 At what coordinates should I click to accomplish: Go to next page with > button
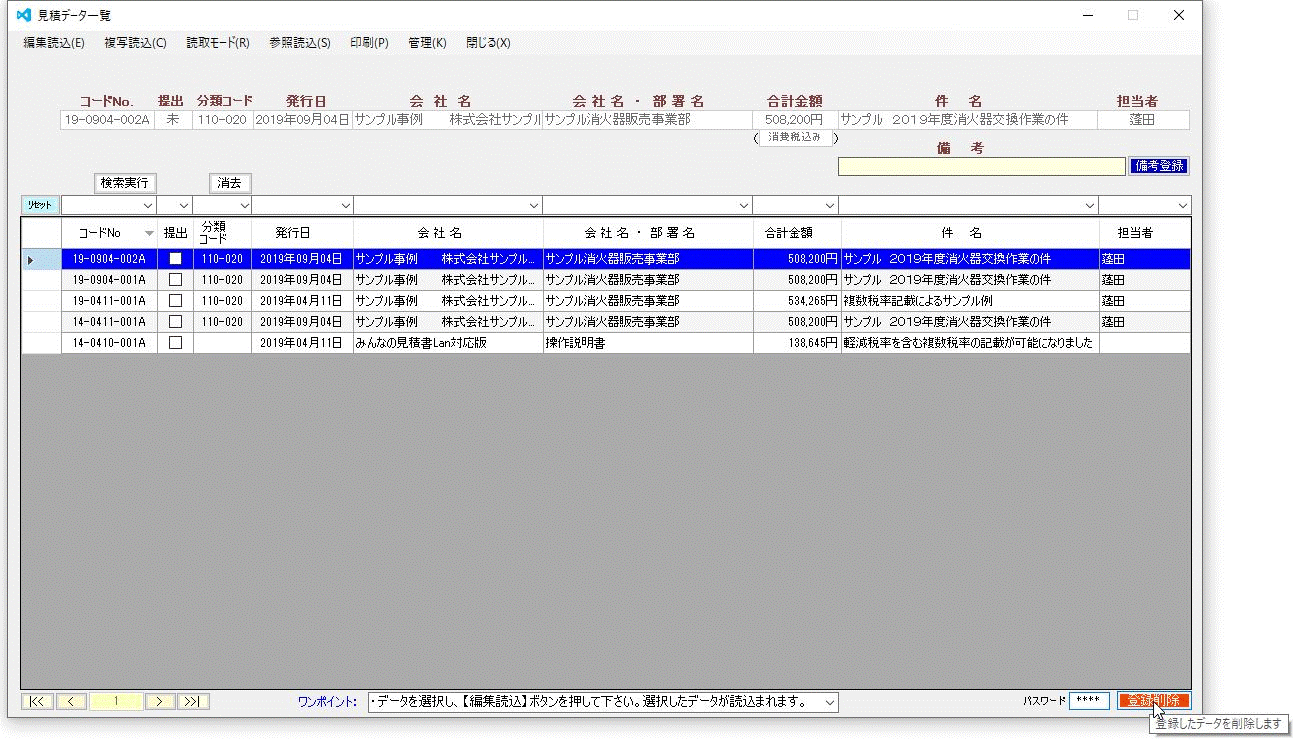click(x=160, y=702)
